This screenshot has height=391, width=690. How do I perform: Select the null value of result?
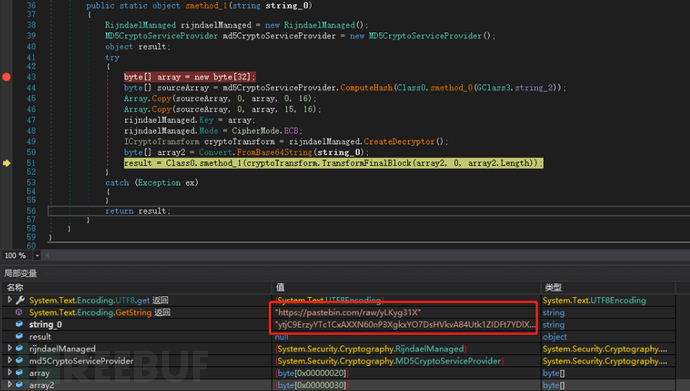tap(282, 337)
